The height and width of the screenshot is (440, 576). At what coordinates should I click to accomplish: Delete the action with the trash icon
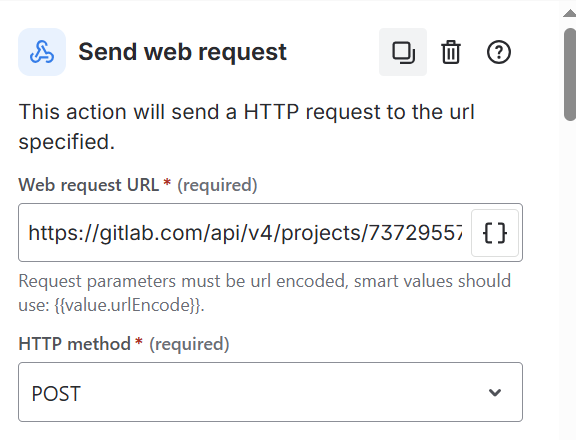coord(451,52)
